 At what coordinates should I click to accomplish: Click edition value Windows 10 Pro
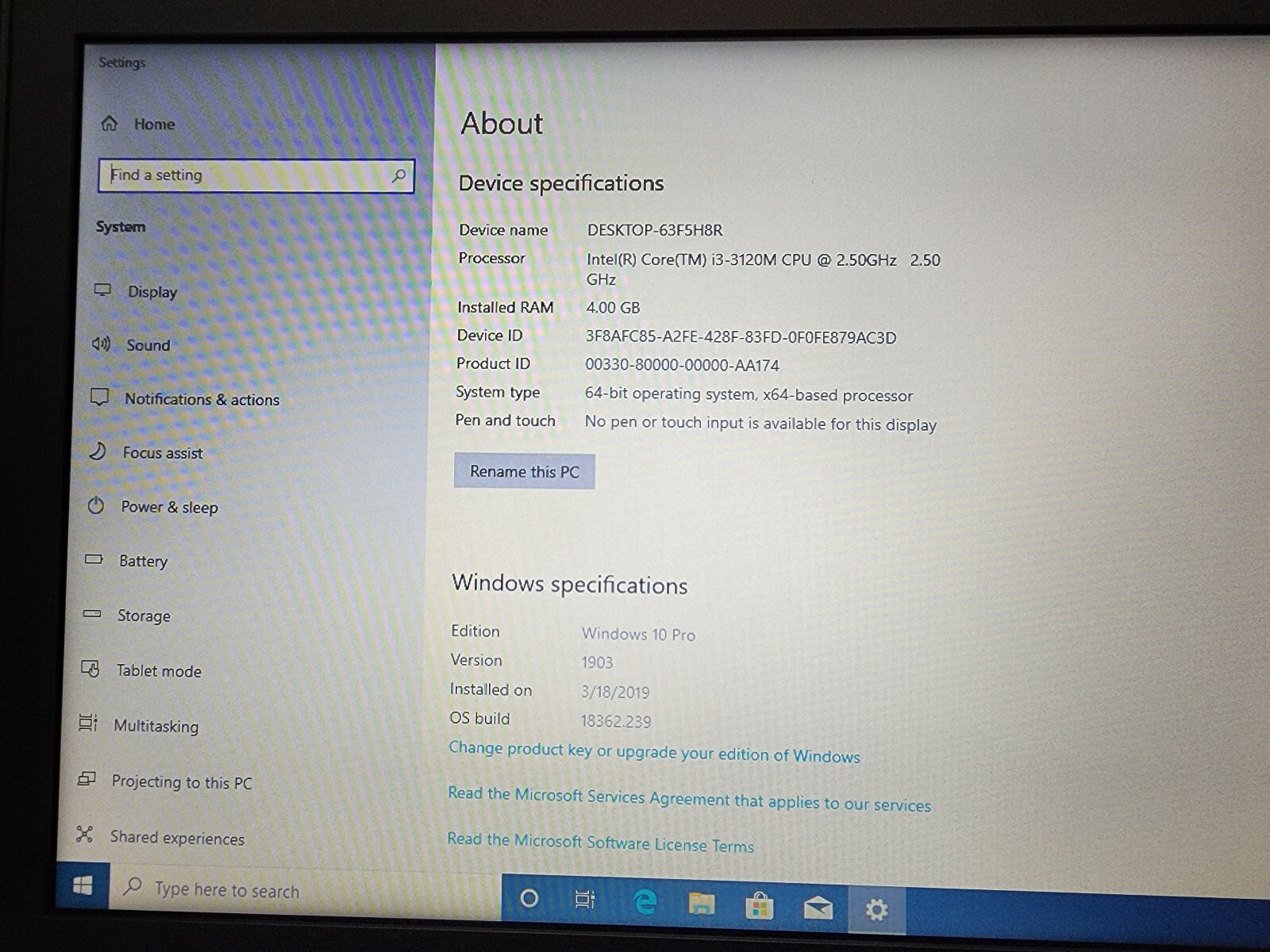(x=638, y=634)
